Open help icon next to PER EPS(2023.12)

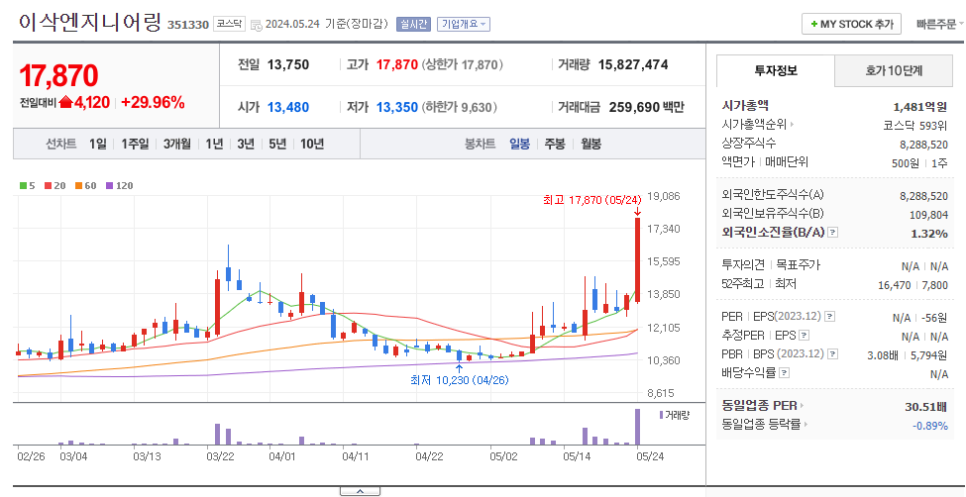(830, 317)
